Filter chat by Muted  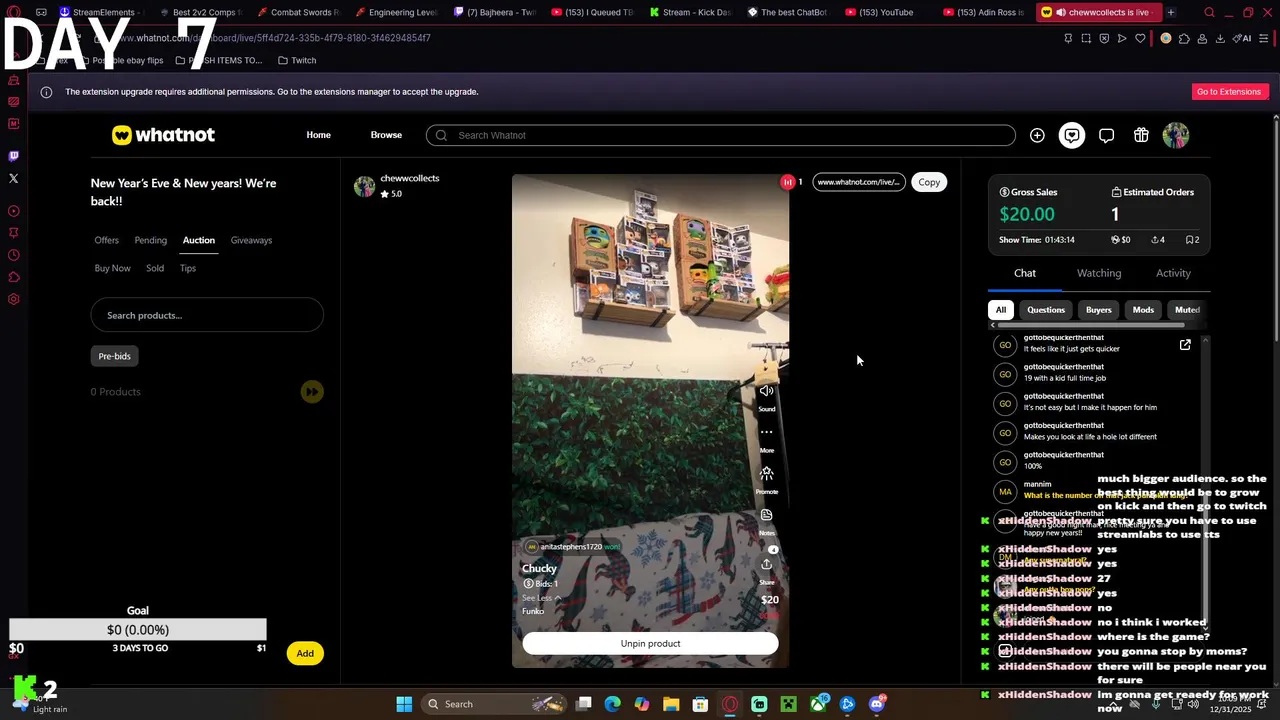click(x=1187, y=310)
